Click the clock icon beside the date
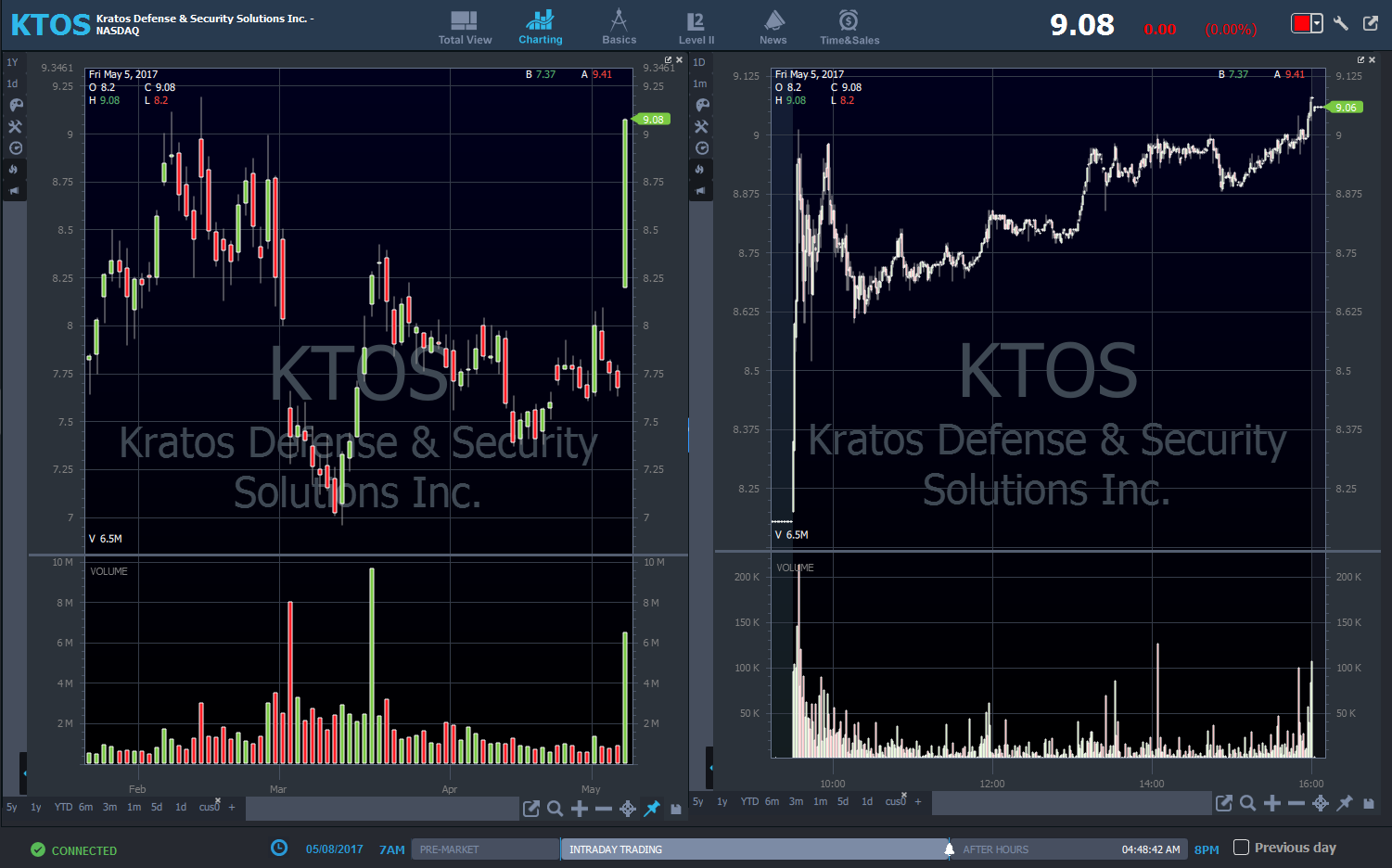Viewport: 1392px width, 868px height. (279, 848)
